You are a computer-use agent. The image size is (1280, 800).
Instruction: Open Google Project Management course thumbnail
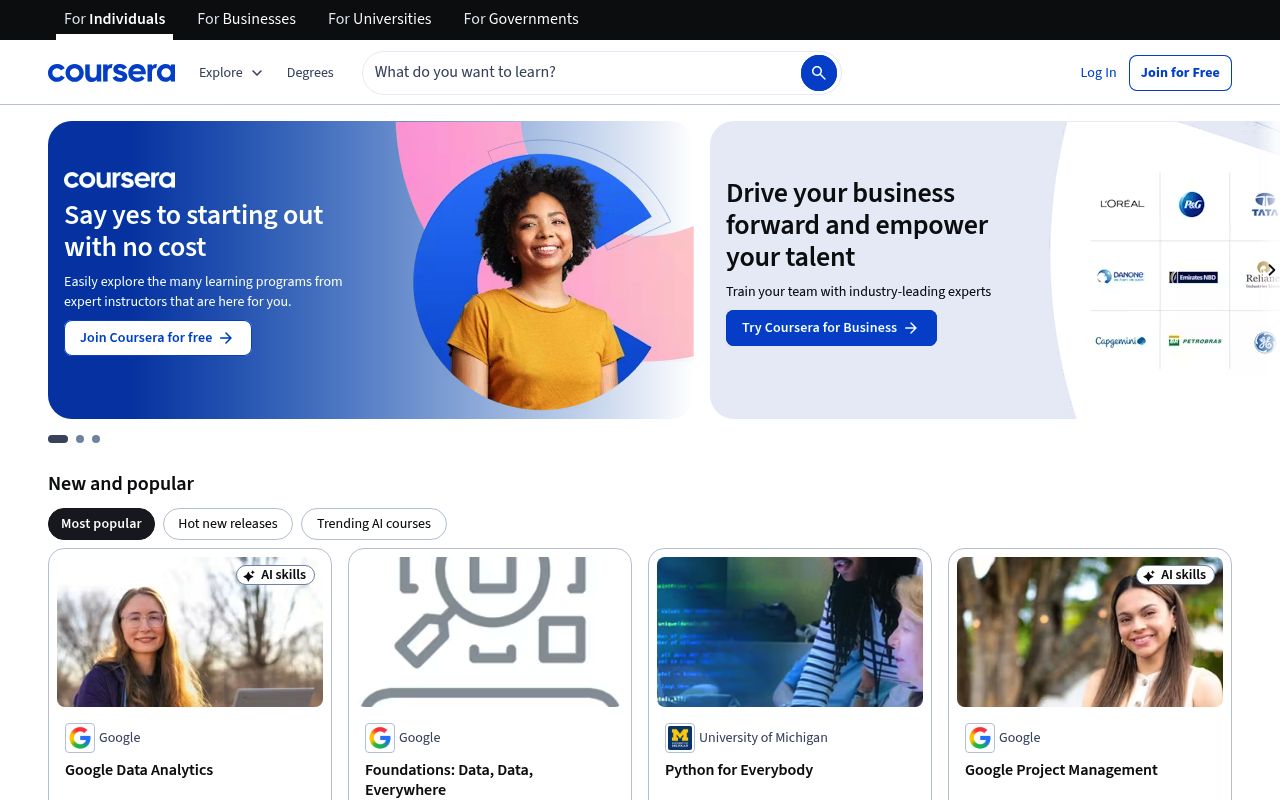1090,632
